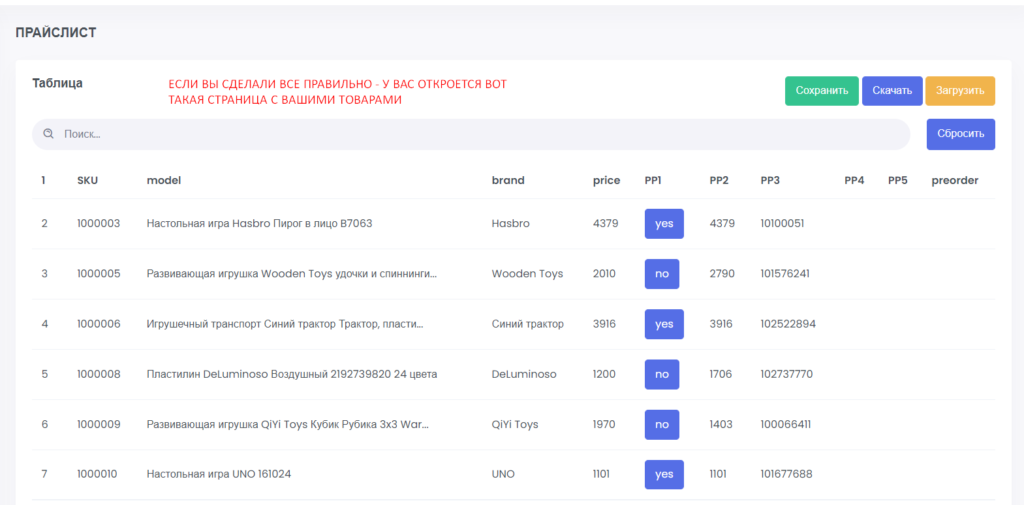This screenshot has height=505, width=1024.
Task: Click the brand column header
Action: tap(508, 181)
